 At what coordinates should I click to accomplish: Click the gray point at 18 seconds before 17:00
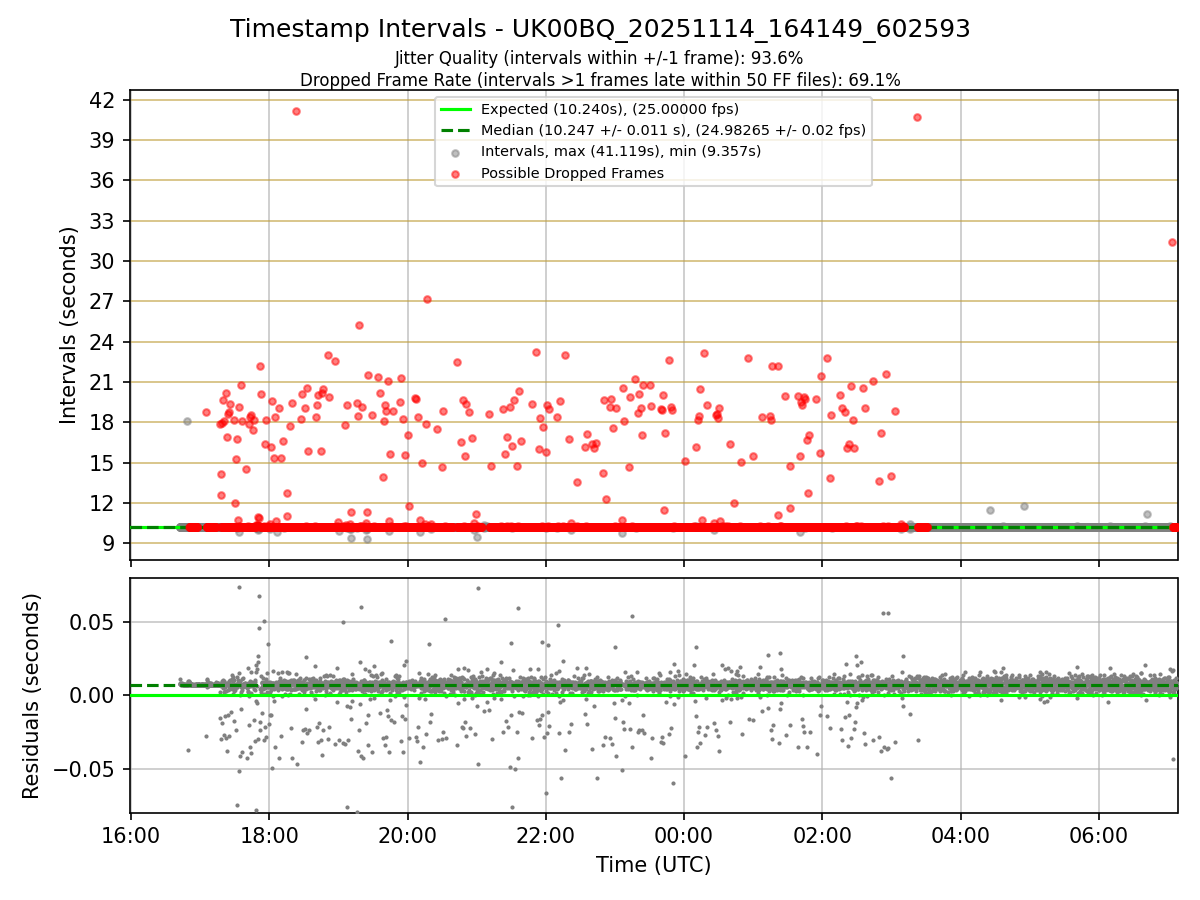click(x=187, y=421)
